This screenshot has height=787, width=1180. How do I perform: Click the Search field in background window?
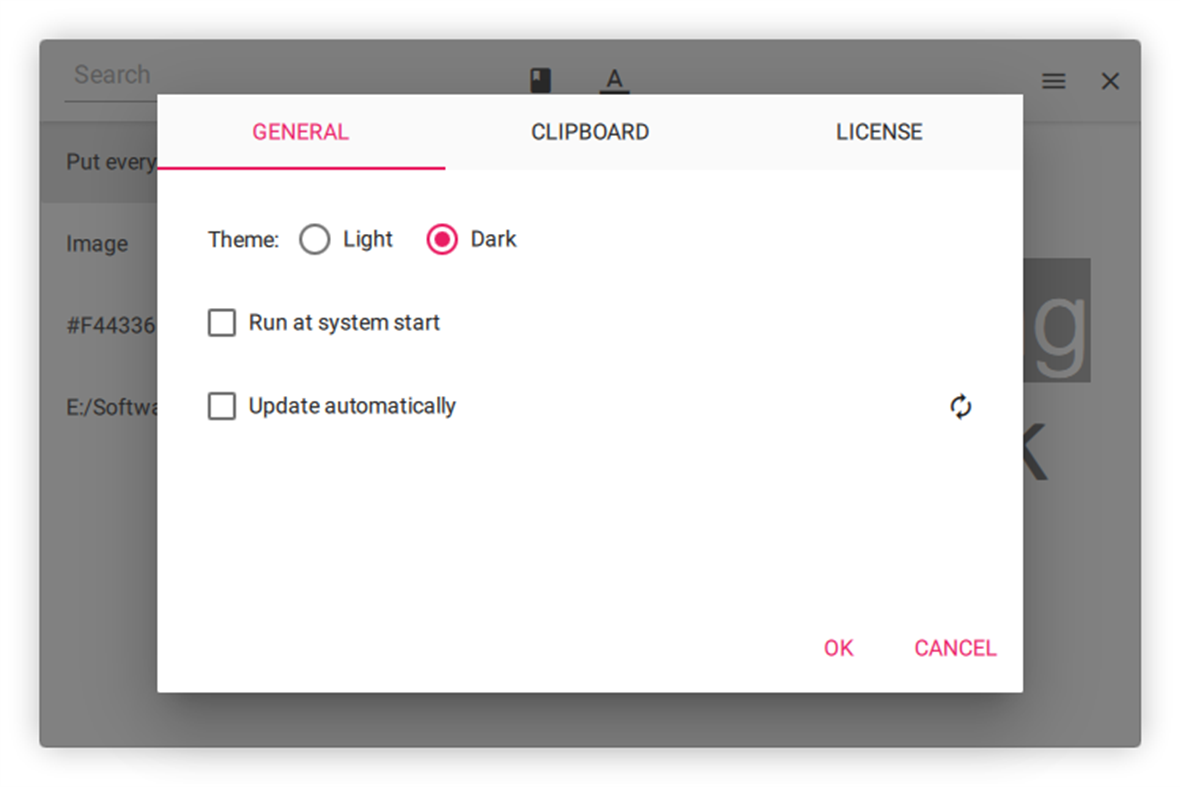pyautogui.click(x=111, y=75)
